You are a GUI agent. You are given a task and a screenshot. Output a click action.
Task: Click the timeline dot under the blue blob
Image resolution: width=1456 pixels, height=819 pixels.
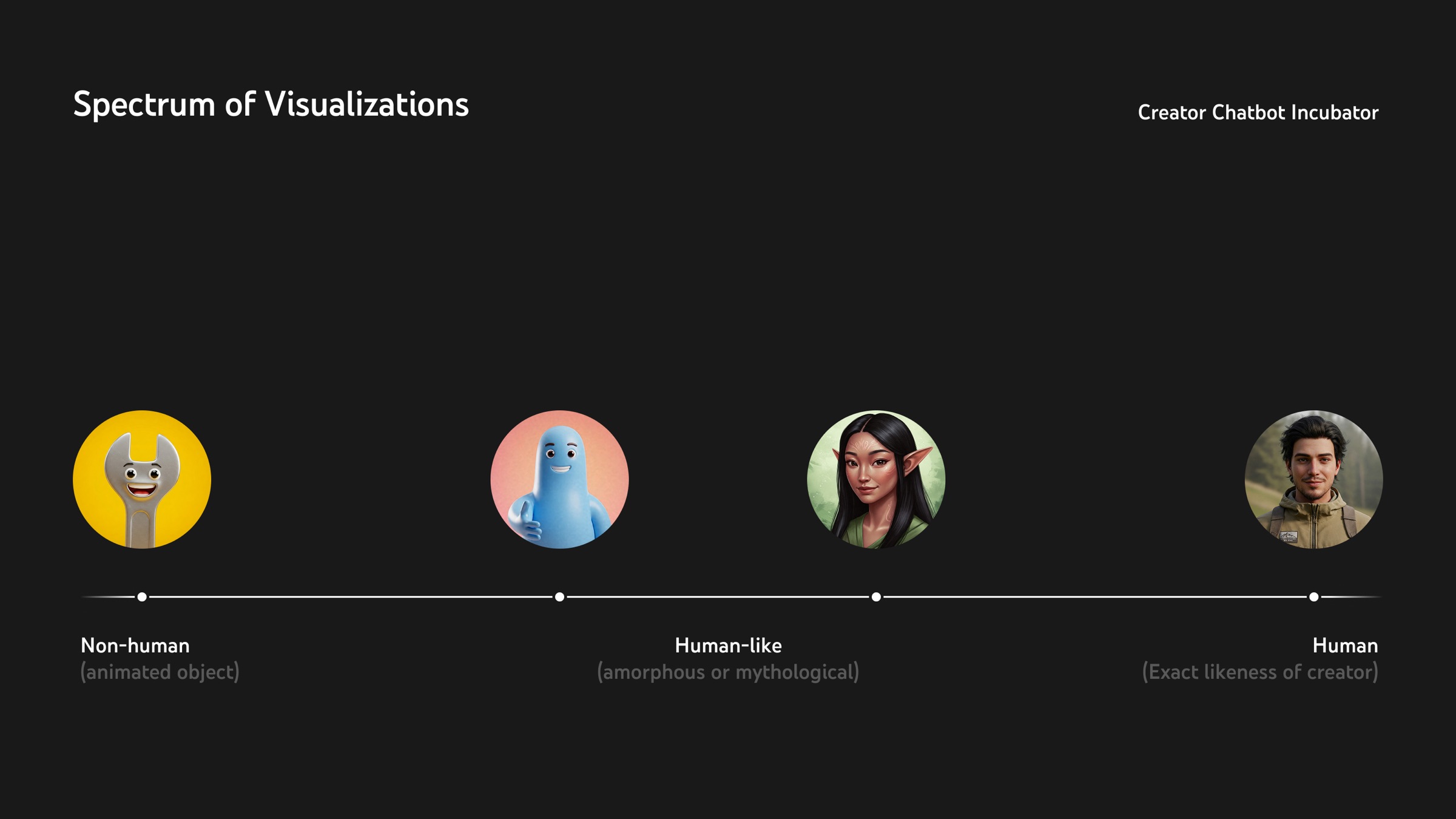(x=559, y=597)
